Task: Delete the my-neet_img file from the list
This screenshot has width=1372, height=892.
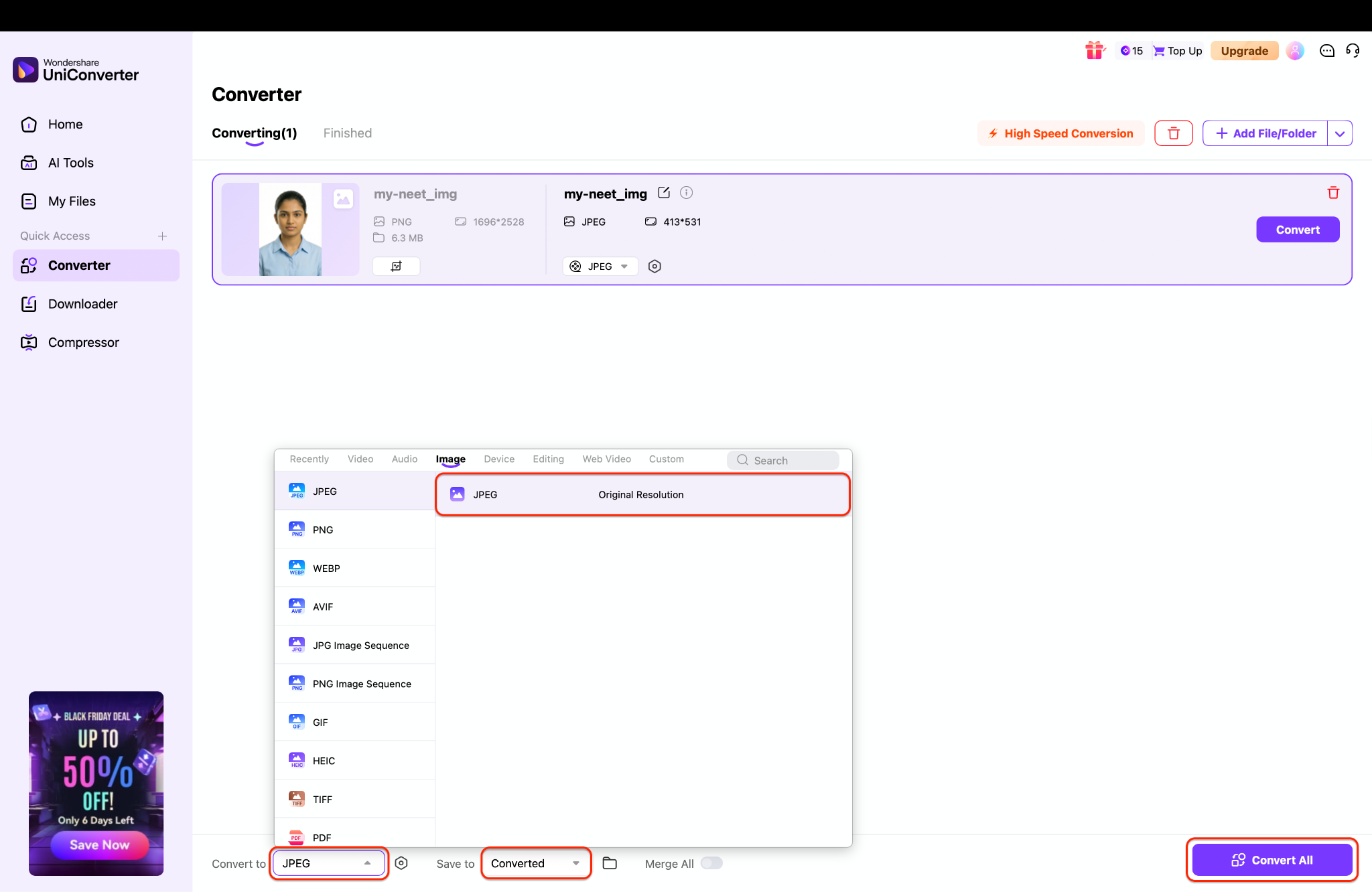Action: pos(1333,192)
